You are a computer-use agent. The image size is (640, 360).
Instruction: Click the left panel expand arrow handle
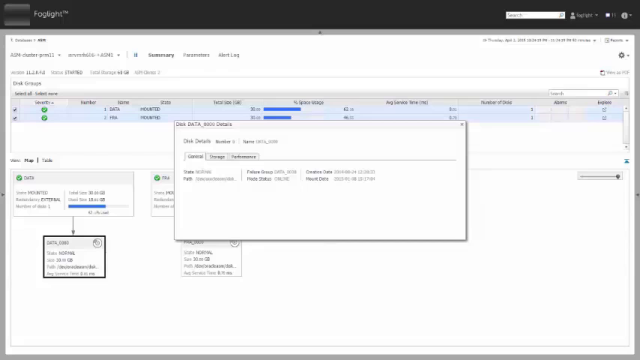tap(2, 195)
